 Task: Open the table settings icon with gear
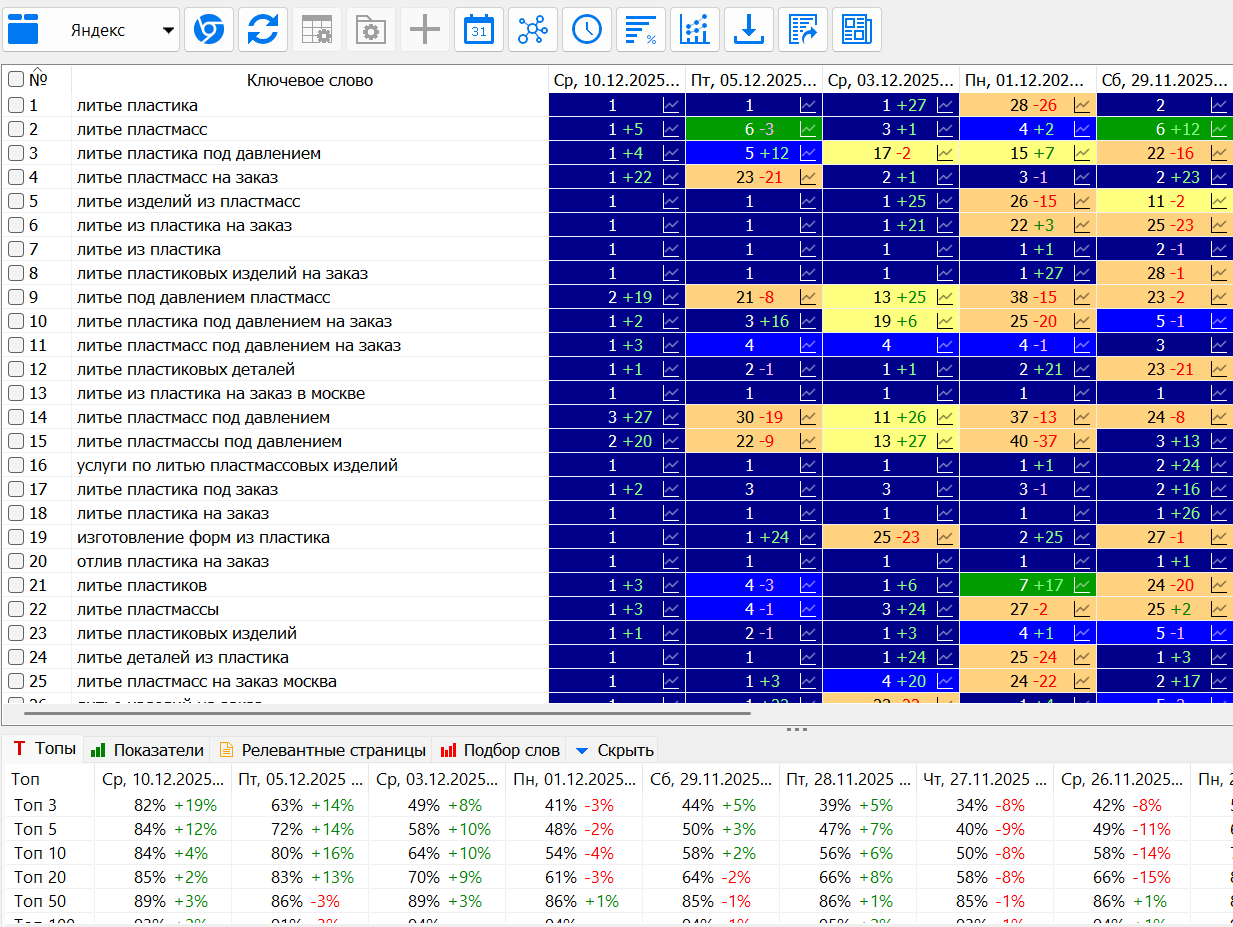pos(317,30)
